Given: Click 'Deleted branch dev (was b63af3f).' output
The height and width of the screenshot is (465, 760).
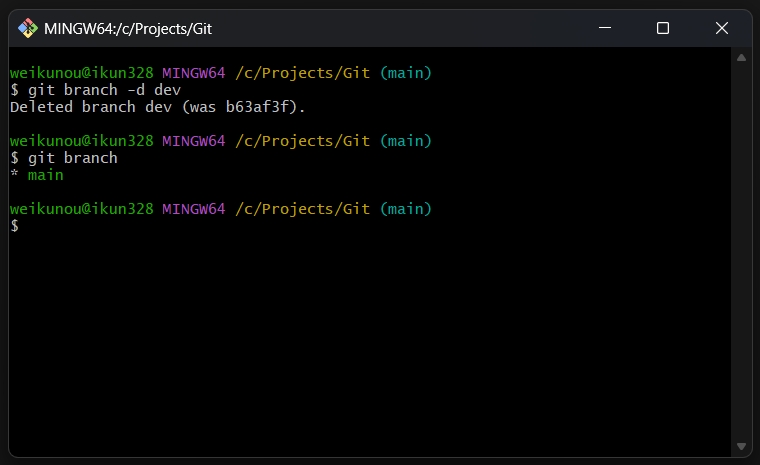Looking at the screenshot, I should click(x=158, y=107).
